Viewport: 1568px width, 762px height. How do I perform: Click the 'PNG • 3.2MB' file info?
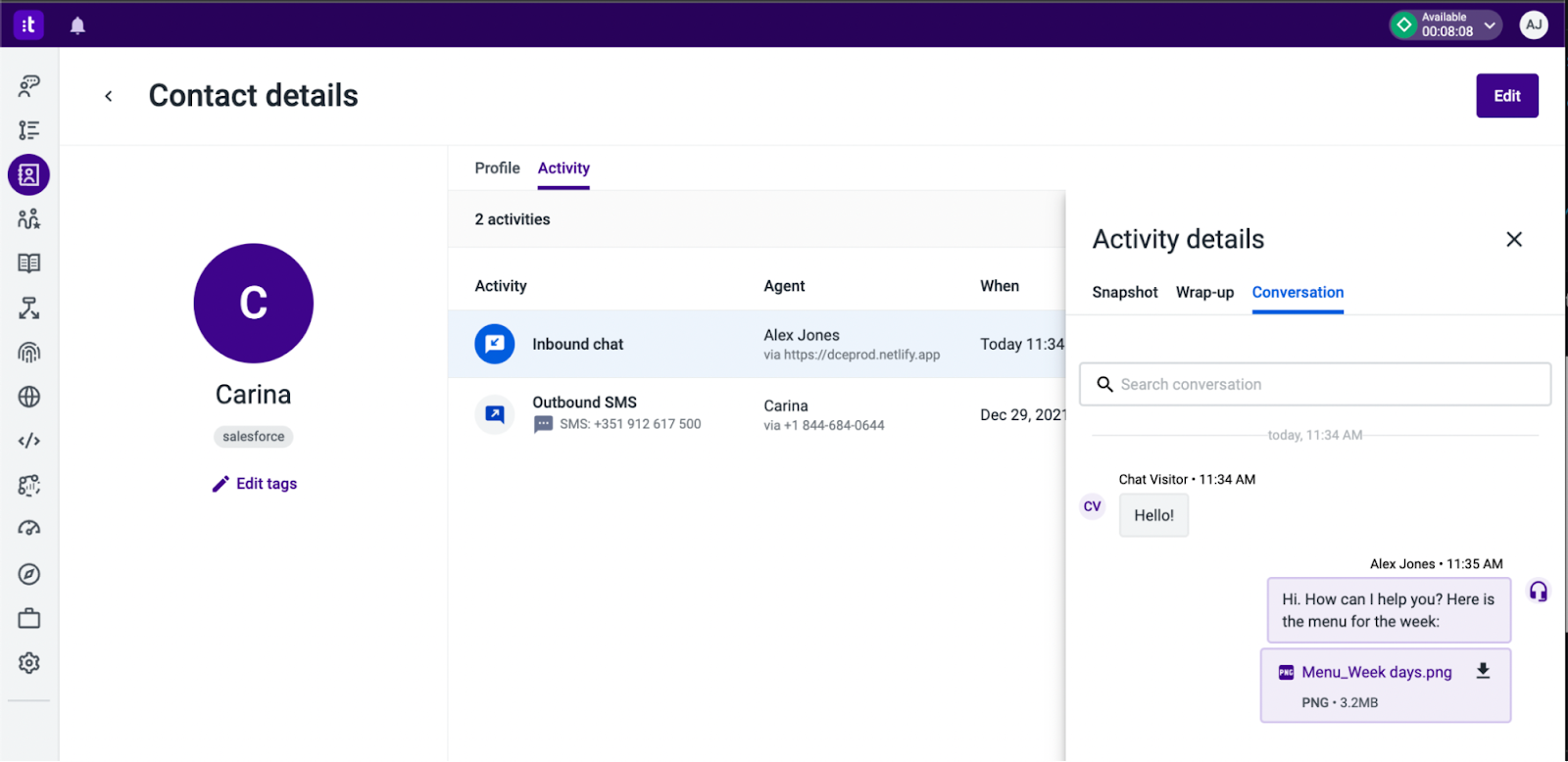tap(1340, 702)
